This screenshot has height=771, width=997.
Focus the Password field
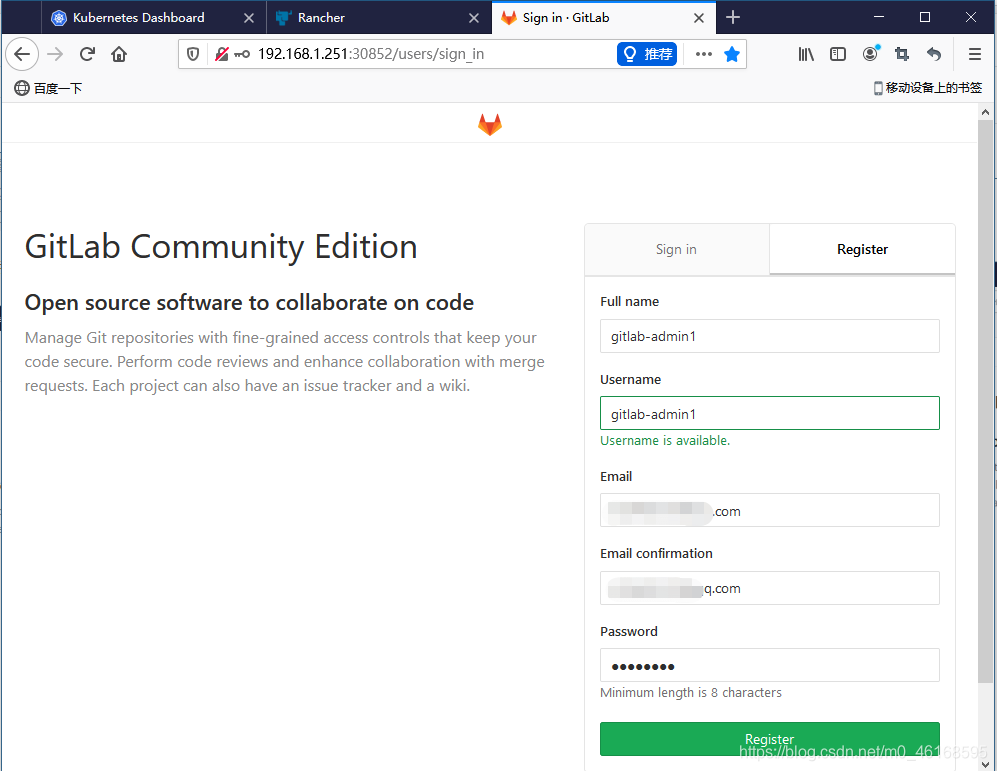tap(769, 665)
